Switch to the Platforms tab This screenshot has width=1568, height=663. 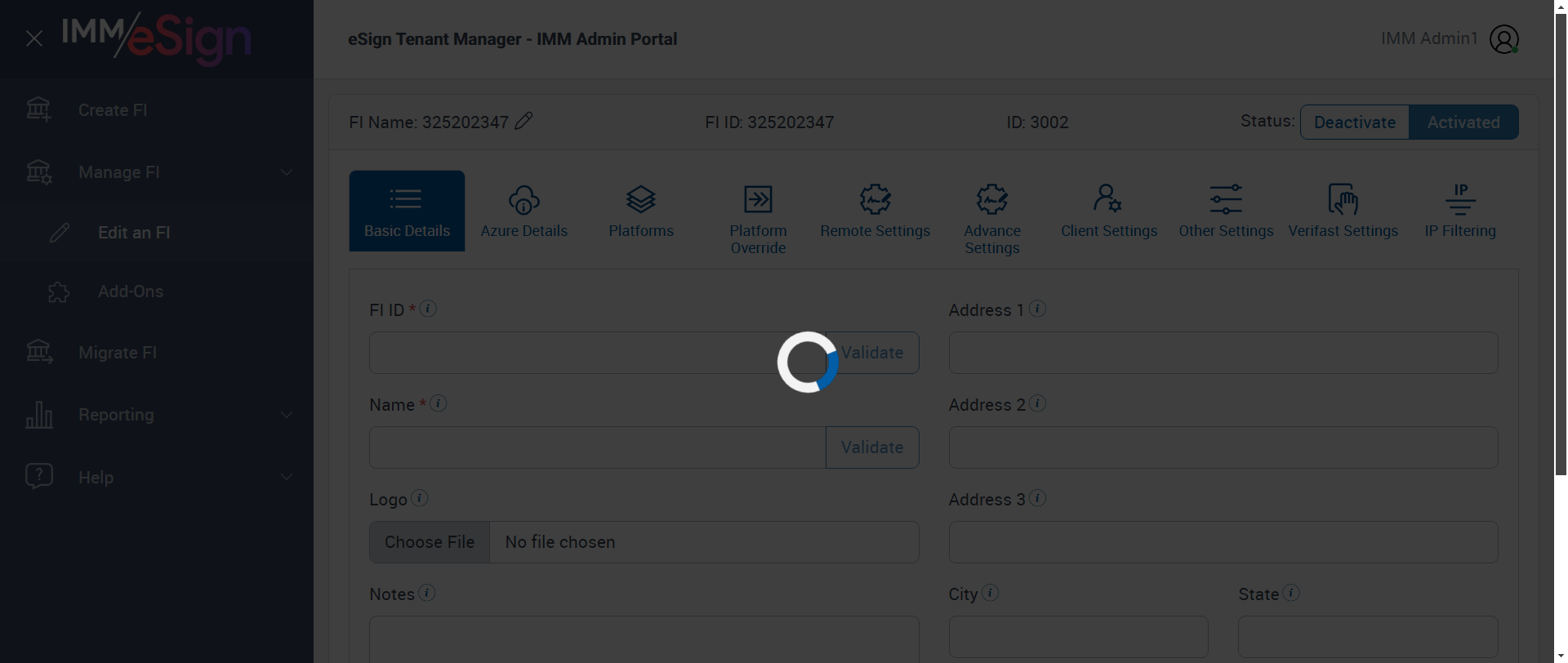point(641,211)
